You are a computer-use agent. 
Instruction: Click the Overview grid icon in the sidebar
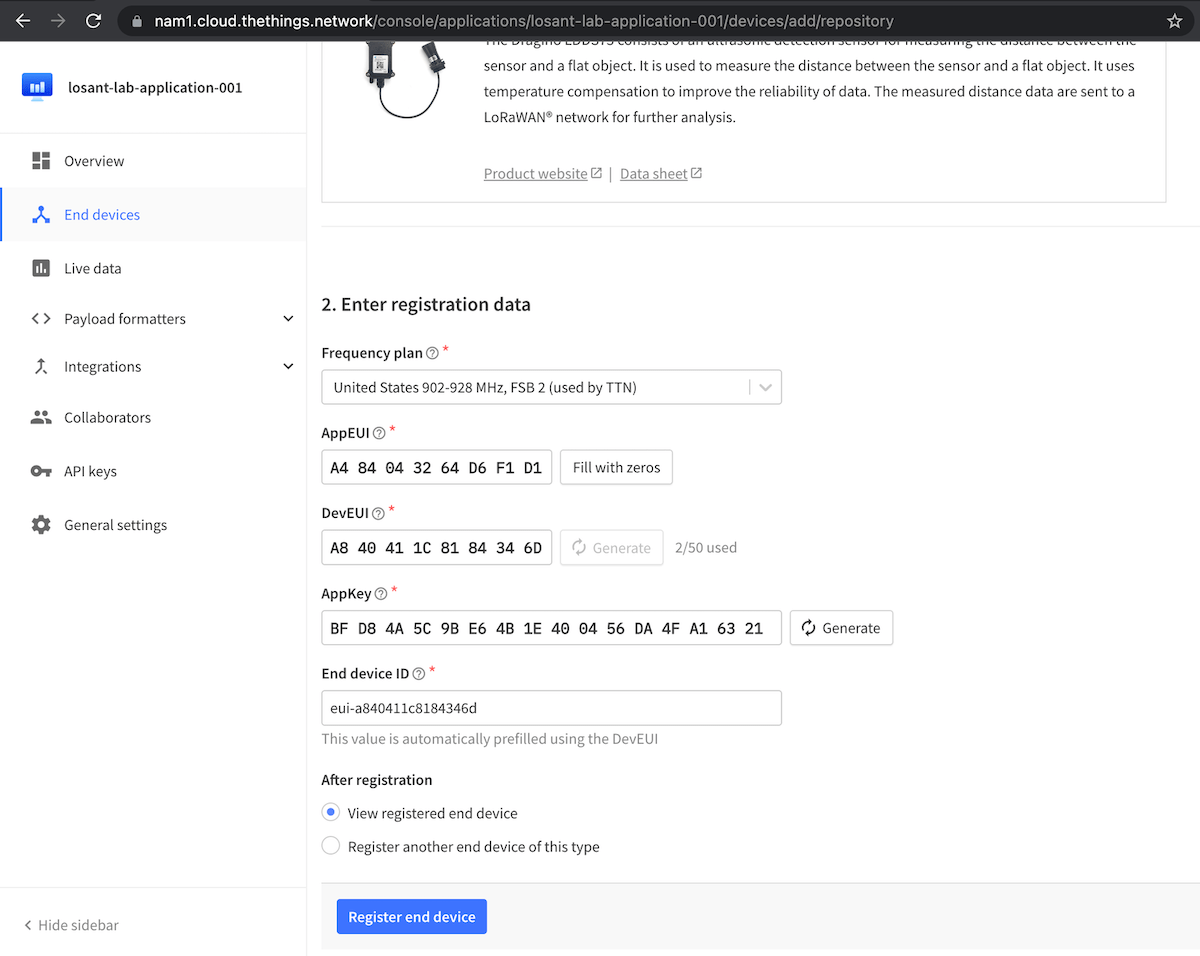[41, 161]
